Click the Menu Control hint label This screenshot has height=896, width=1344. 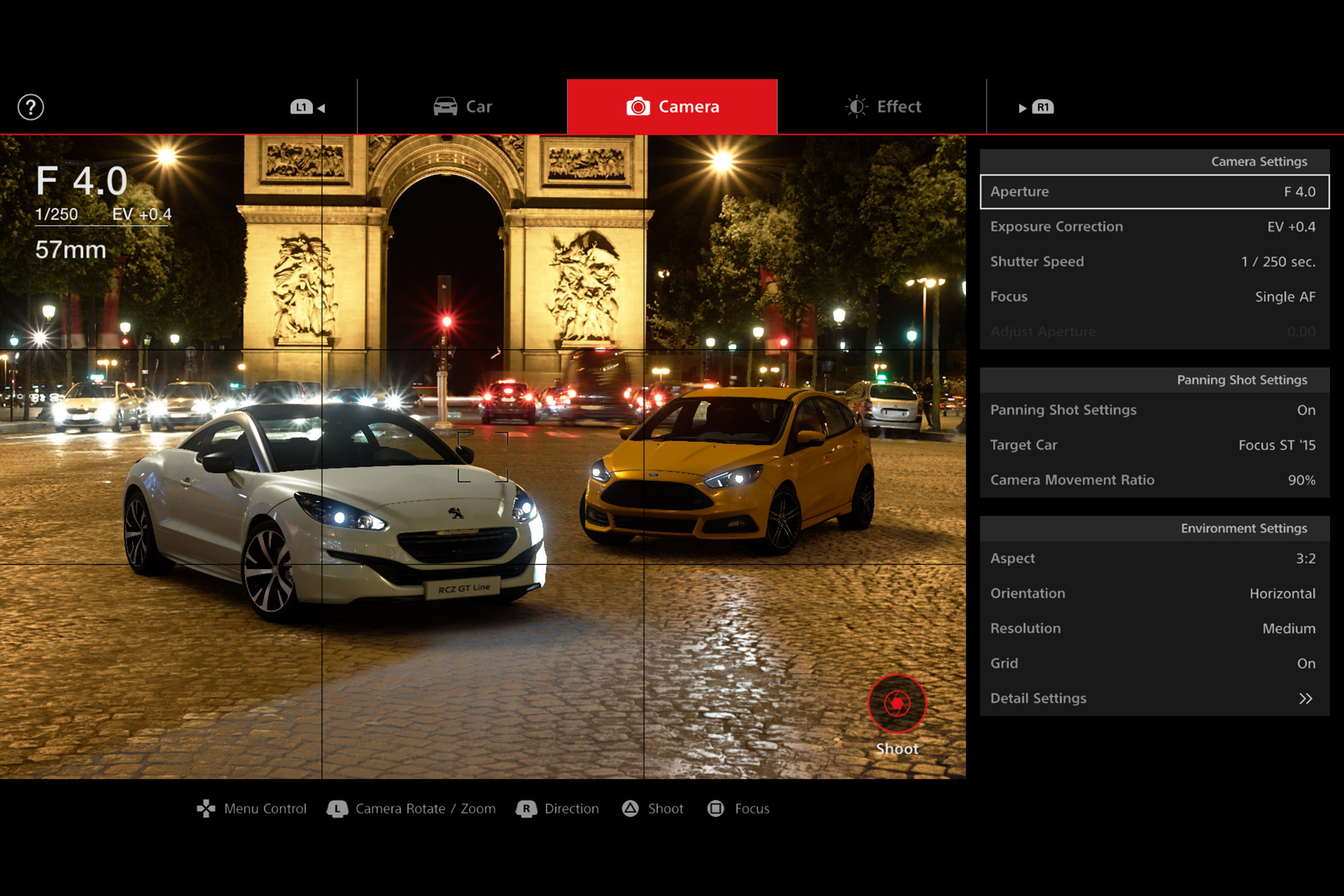pos(265,809)
